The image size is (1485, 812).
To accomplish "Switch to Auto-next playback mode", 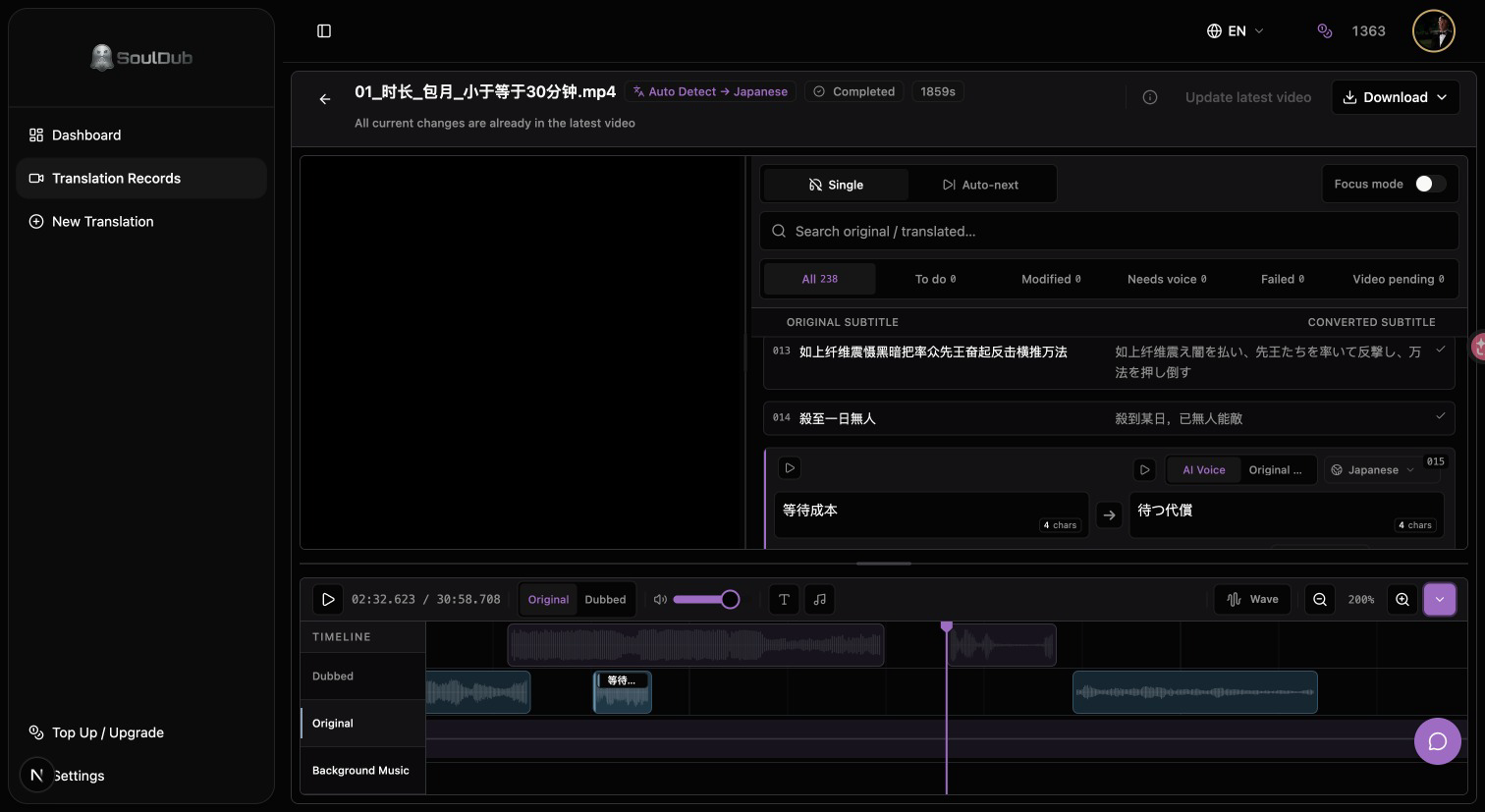I will tap(980, 185).
